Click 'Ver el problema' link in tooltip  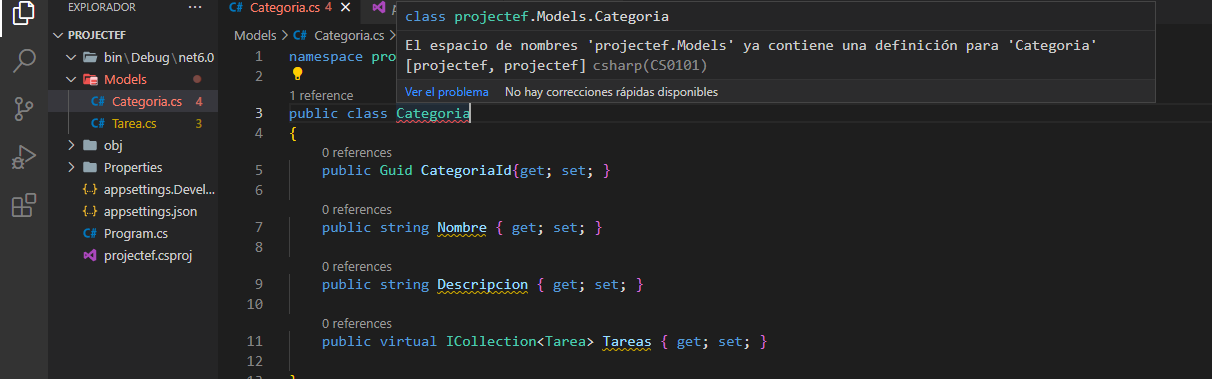[447, 92]
